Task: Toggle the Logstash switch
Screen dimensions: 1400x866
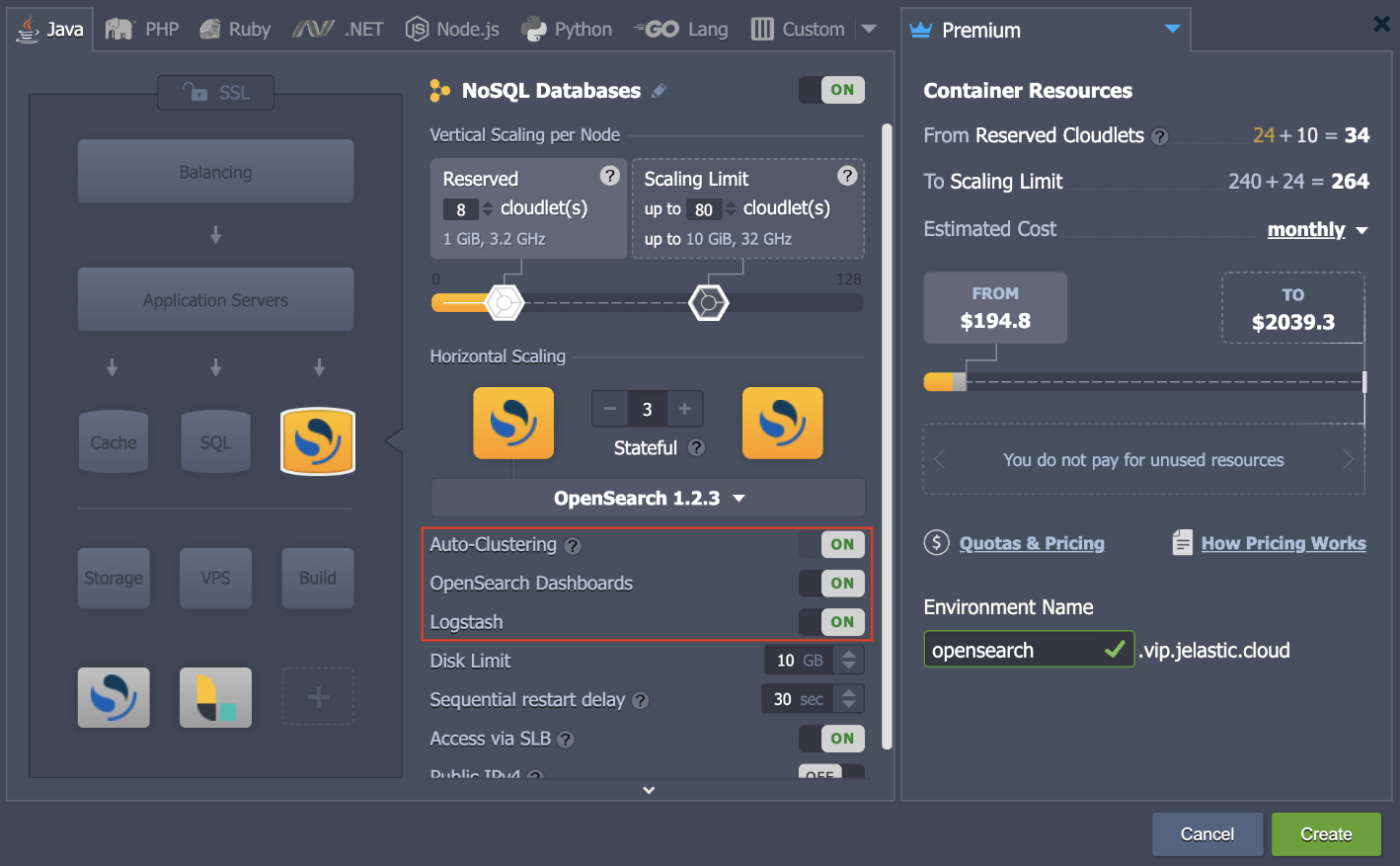Action: 831,622
